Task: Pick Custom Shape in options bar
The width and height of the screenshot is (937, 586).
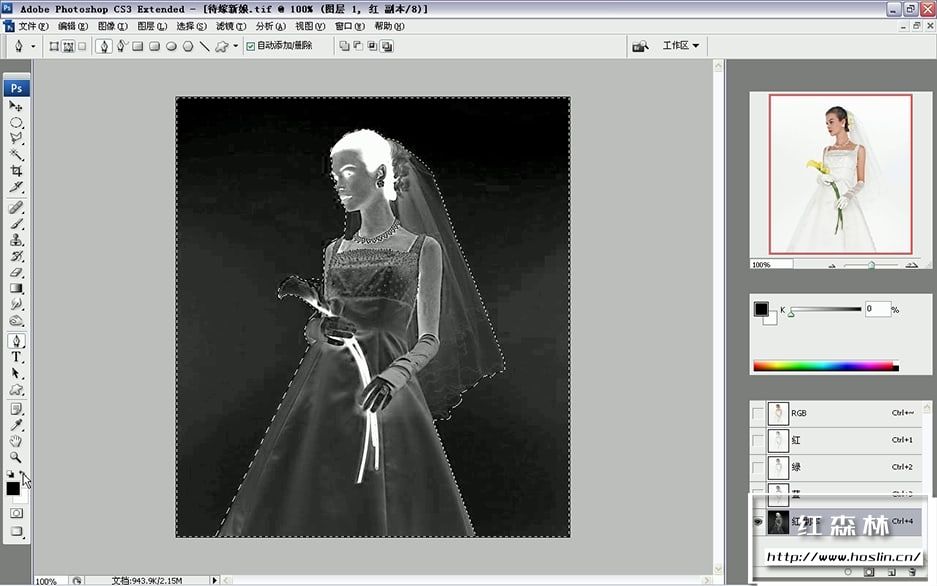Action: coord(222,46)
